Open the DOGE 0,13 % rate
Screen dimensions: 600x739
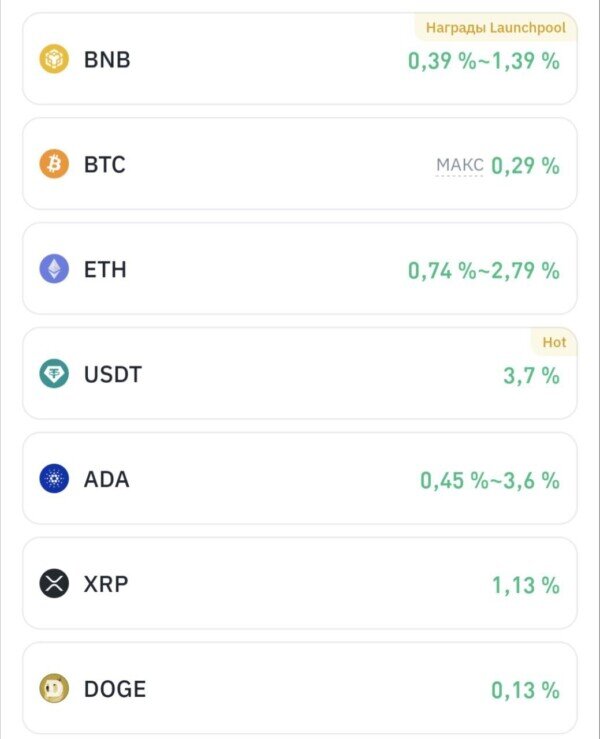coord(525,690)
